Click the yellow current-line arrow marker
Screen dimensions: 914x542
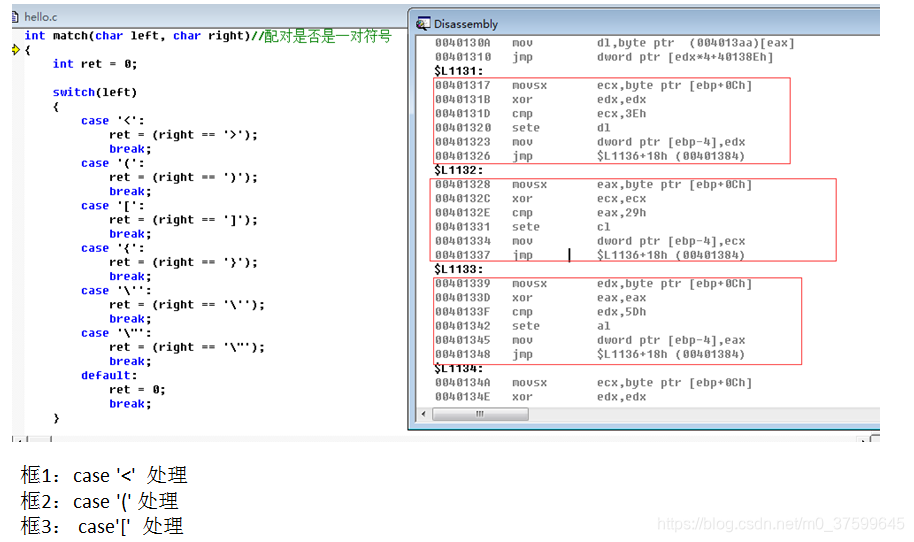pyautogui.click(x=16, y=50)
